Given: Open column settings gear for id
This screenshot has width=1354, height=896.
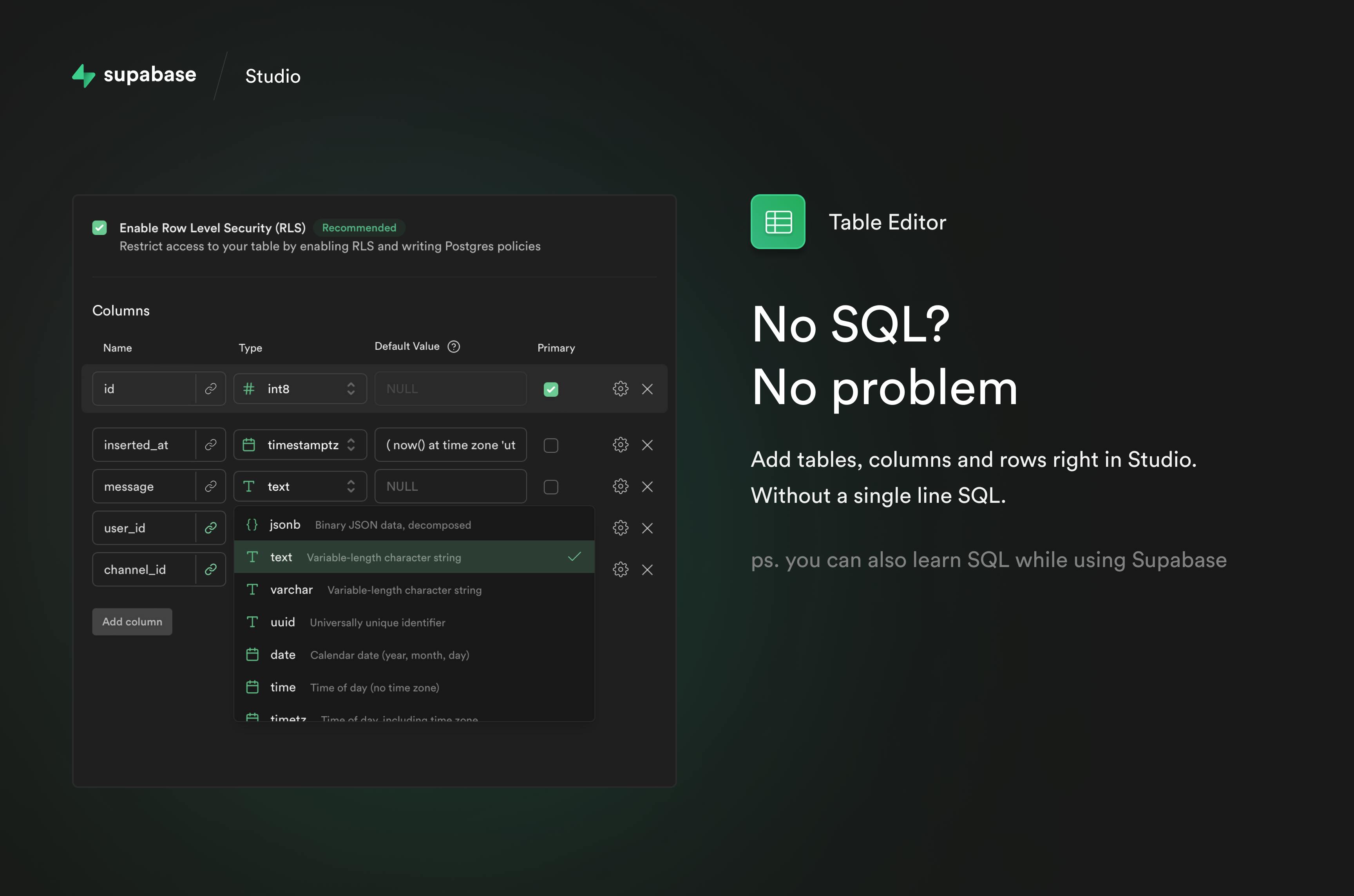Looking at the screenshot, I should 621,388.
